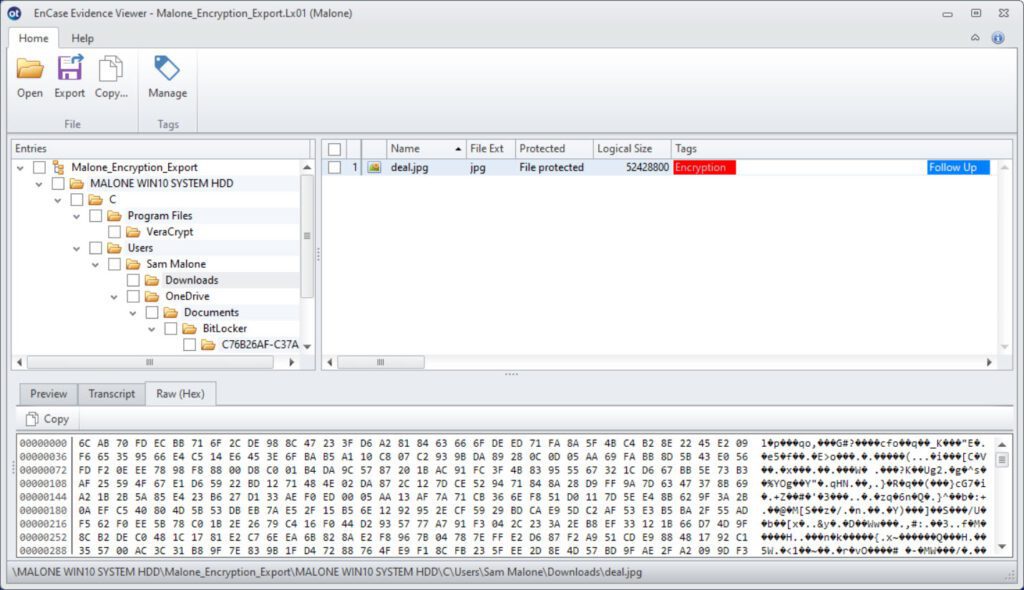Click the C76B26AF-C37A folder icon

[208, 345]
